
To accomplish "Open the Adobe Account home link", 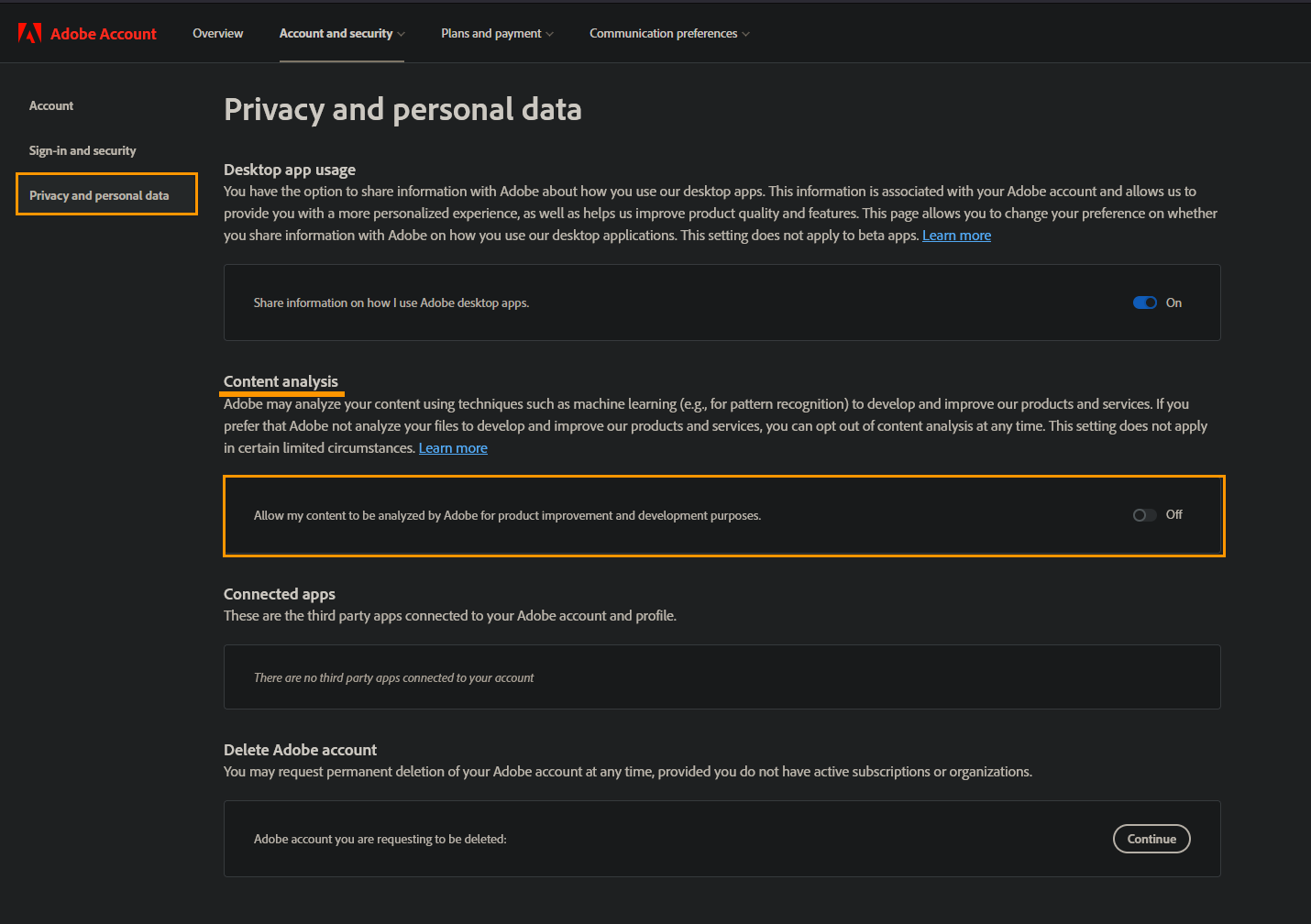I will coord(87,34).
